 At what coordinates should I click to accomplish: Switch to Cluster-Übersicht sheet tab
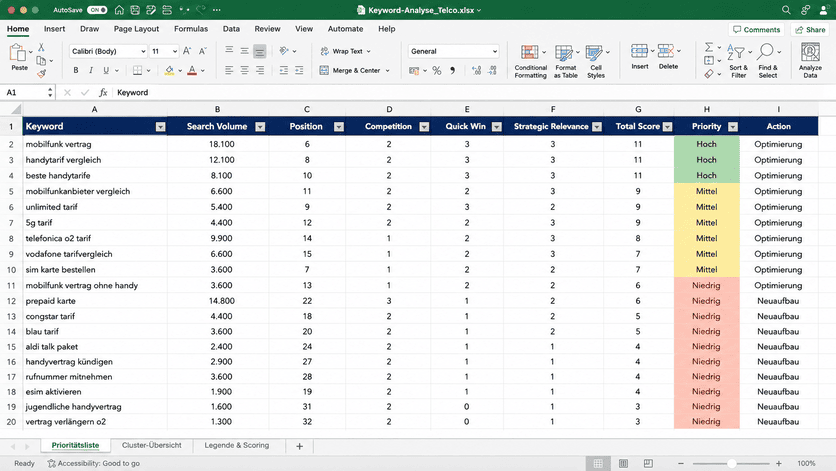pyautogui.click(x=151, y=445)
